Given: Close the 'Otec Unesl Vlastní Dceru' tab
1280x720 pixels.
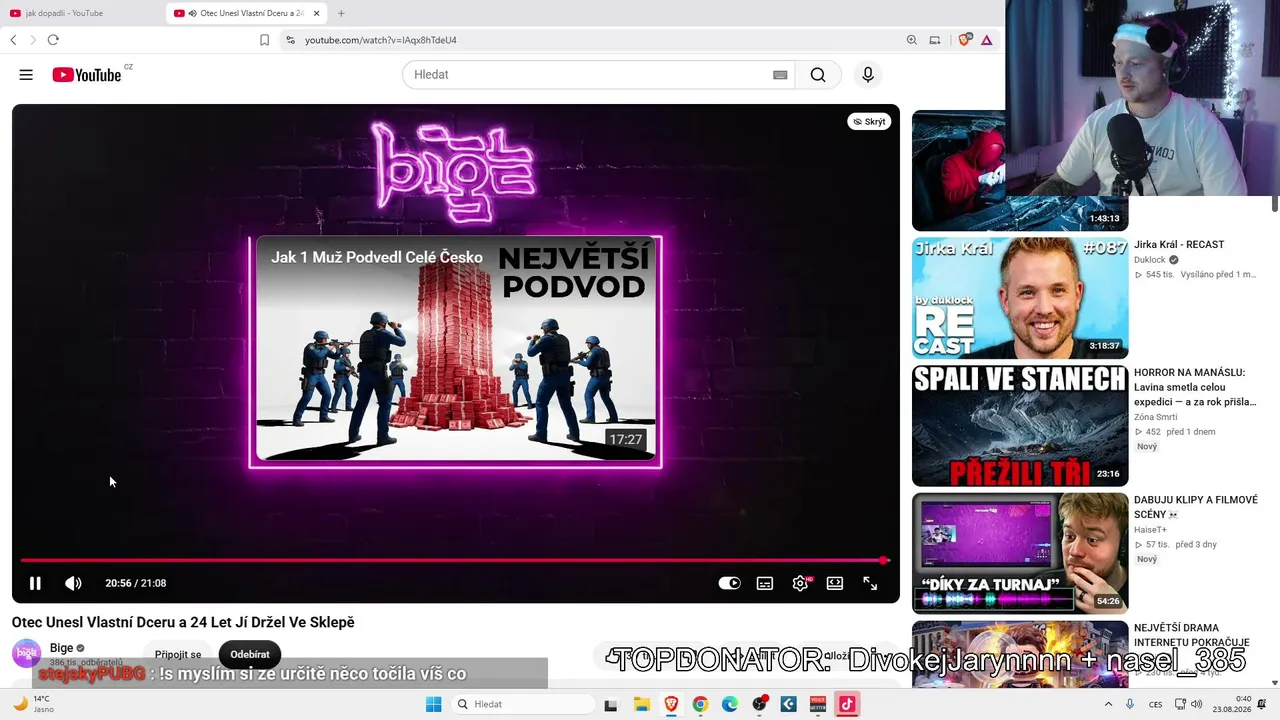Looking at the screenshot, I should tap(317, 13).
